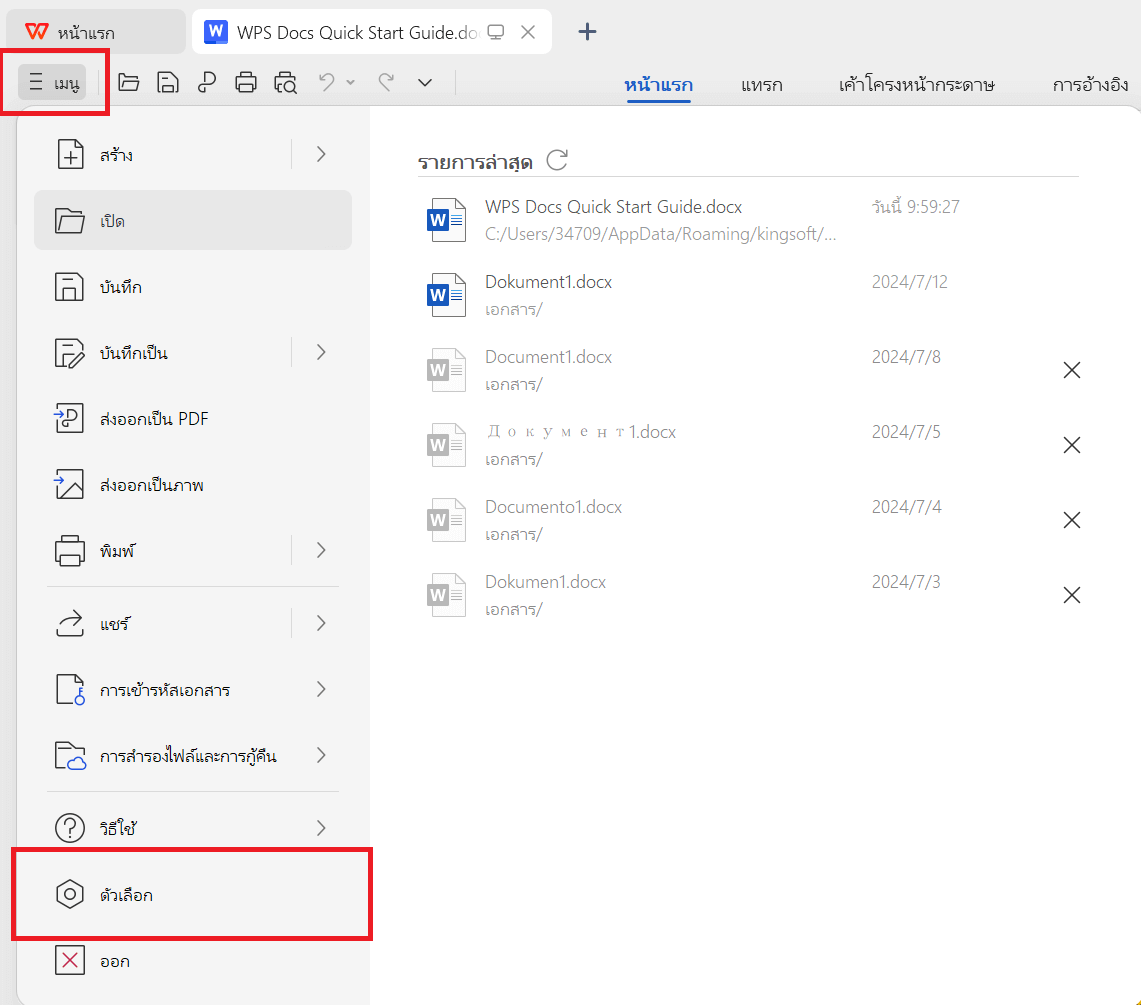
Task: Open undo history dropdown arrow
Action: pyautogui.click(x=351, y=82)
